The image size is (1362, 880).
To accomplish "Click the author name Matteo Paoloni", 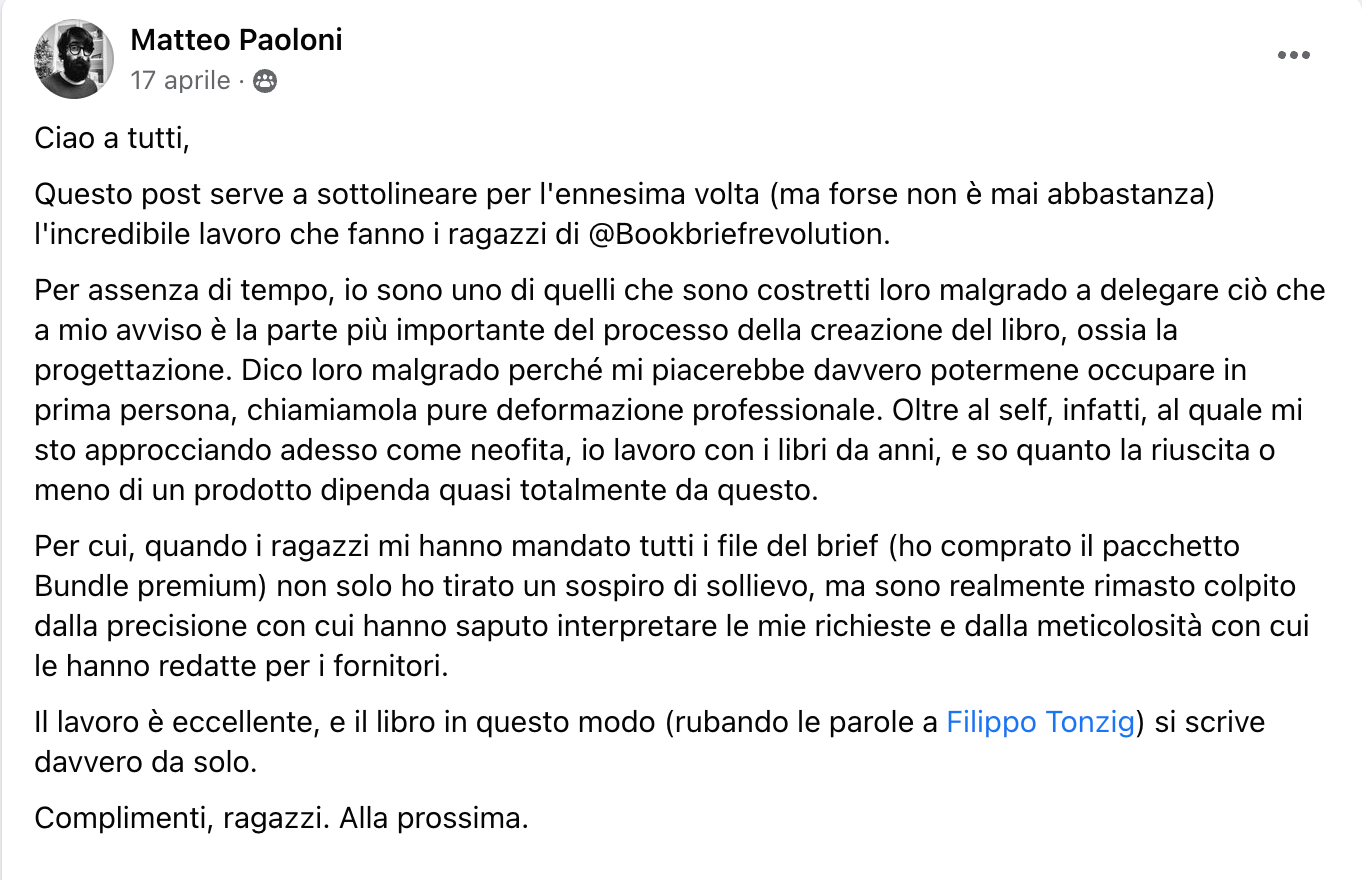I will [236, 39].
